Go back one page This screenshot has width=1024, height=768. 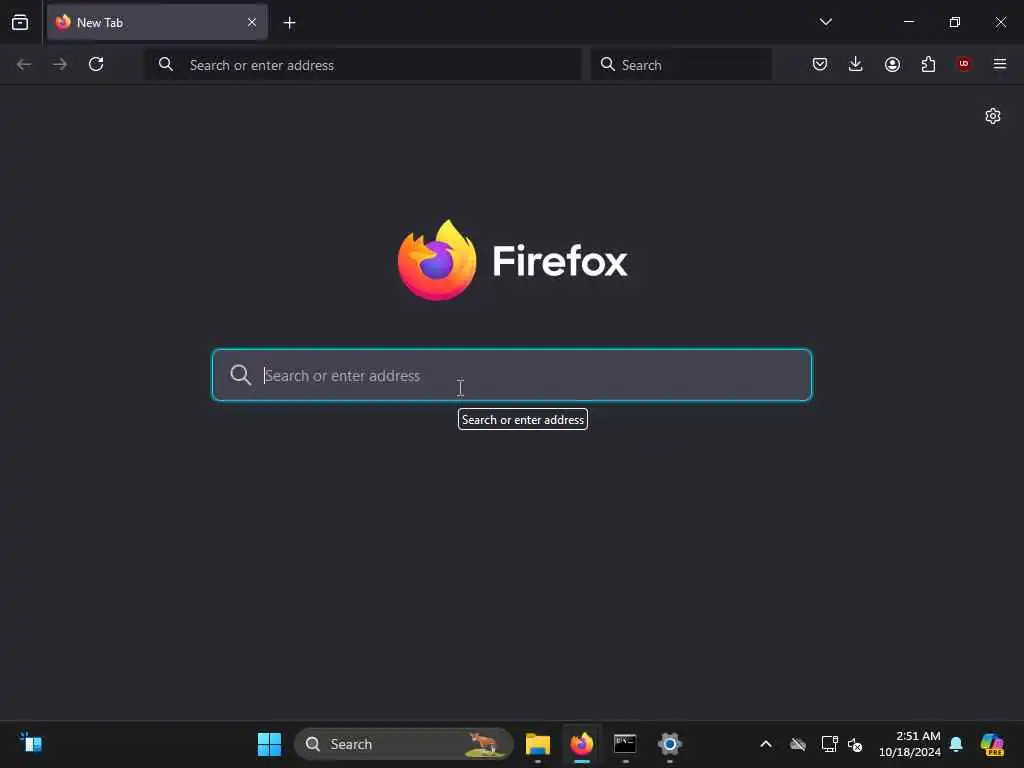pos(24,64)
